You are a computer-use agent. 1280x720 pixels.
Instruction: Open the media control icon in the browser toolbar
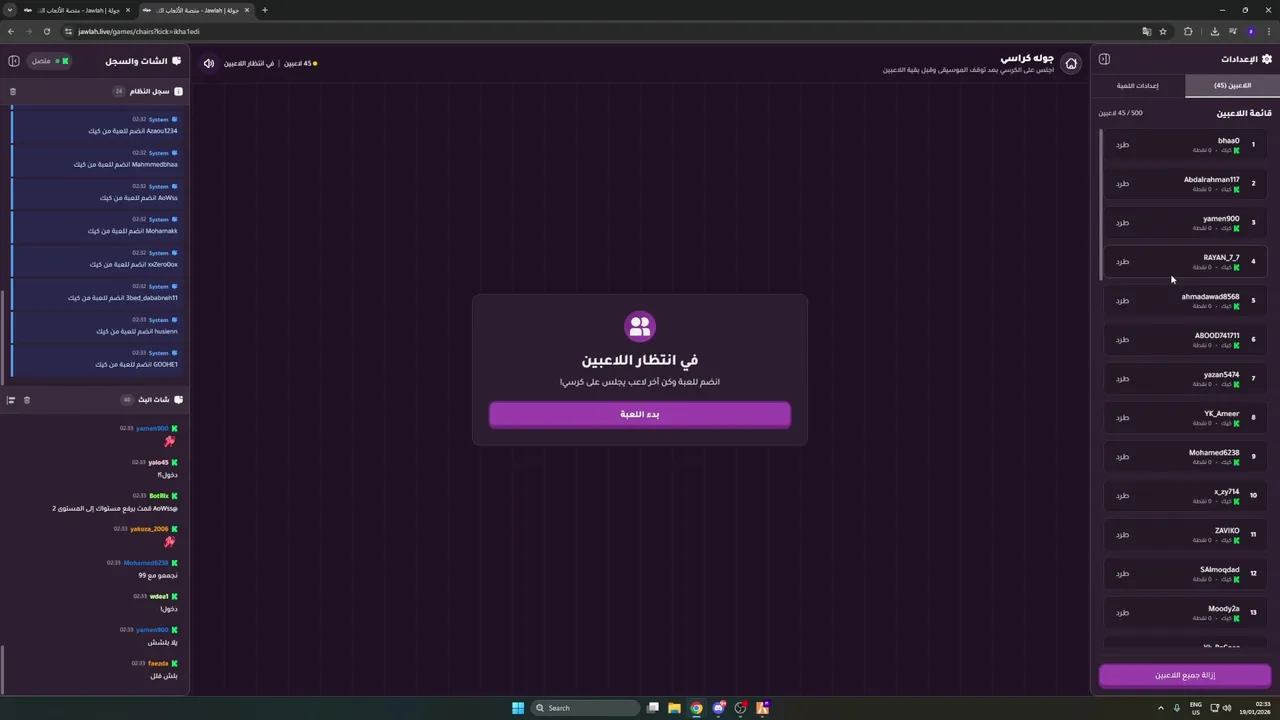pos(1232,31)
